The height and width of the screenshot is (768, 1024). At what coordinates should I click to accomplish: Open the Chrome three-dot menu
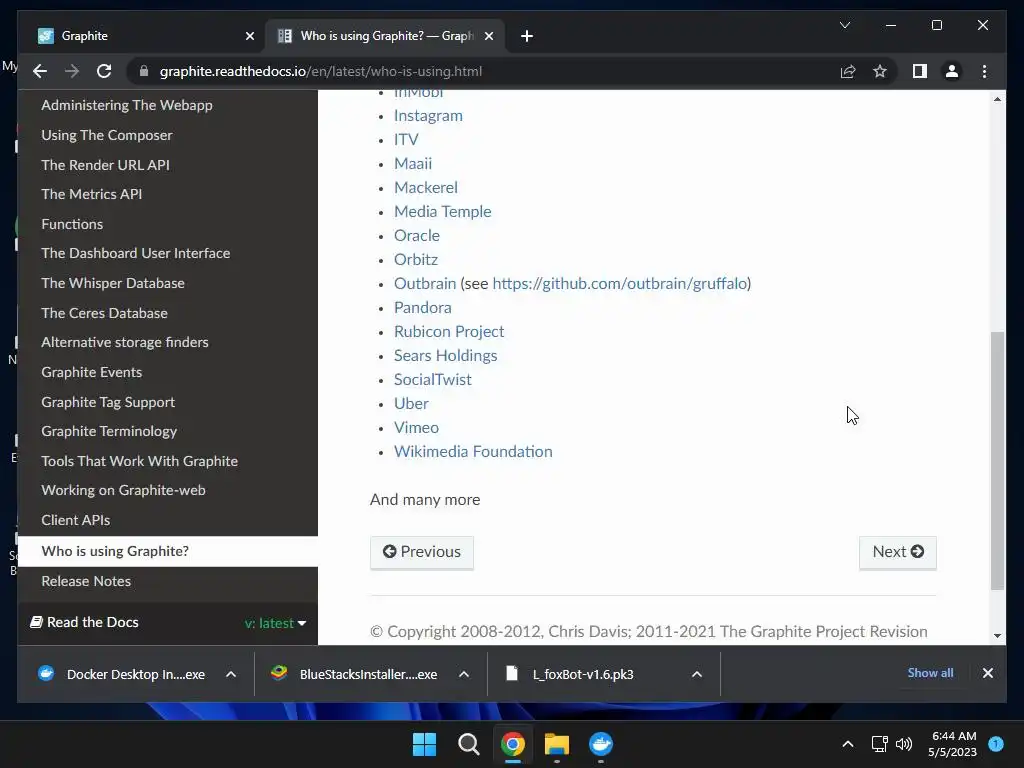(x=984, y=71)
